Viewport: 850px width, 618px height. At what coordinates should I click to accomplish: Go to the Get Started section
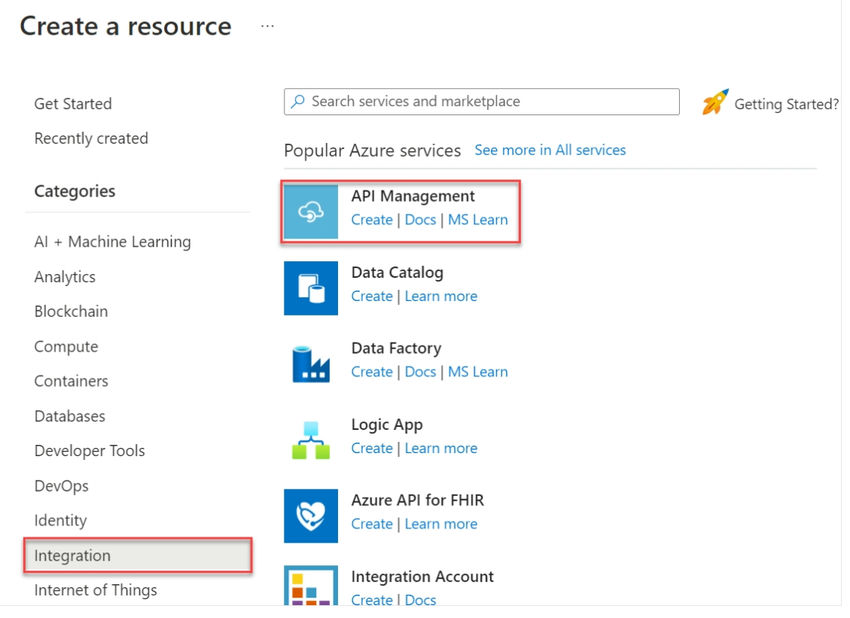point(73,103)
